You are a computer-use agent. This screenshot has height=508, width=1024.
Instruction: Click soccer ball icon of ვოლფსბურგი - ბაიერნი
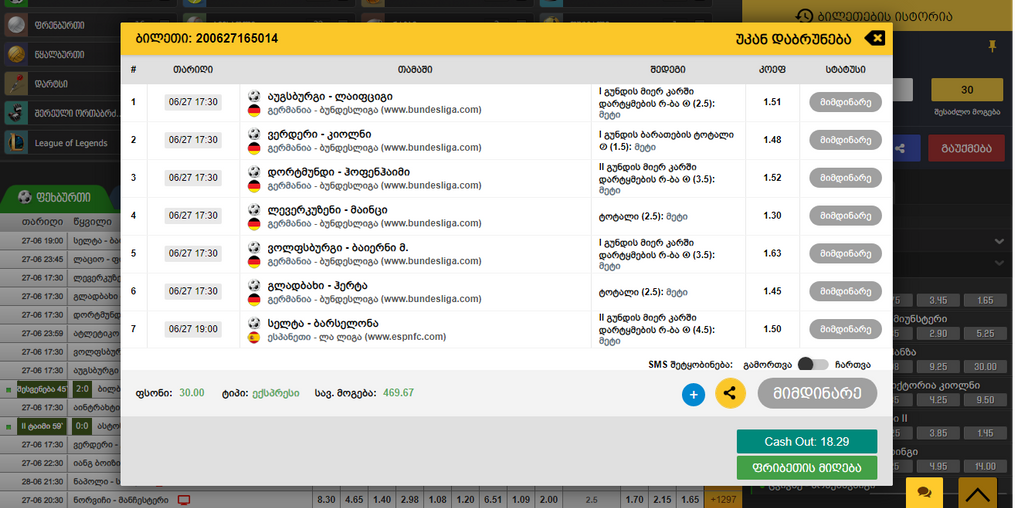pyautogui.click(x=254, y=247)
